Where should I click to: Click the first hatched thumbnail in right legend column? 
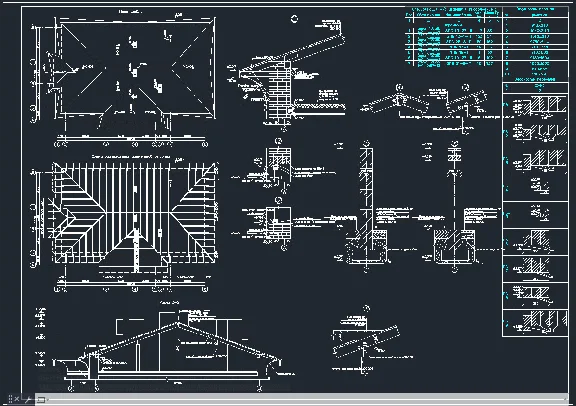[535, 107]
